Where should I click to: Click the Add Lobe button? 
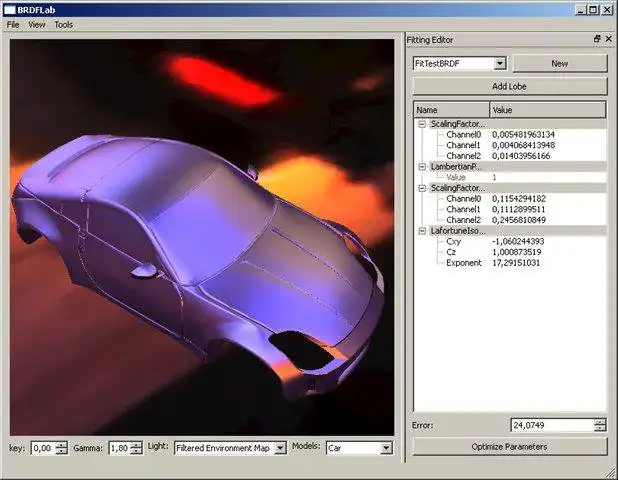coord(509,86)
